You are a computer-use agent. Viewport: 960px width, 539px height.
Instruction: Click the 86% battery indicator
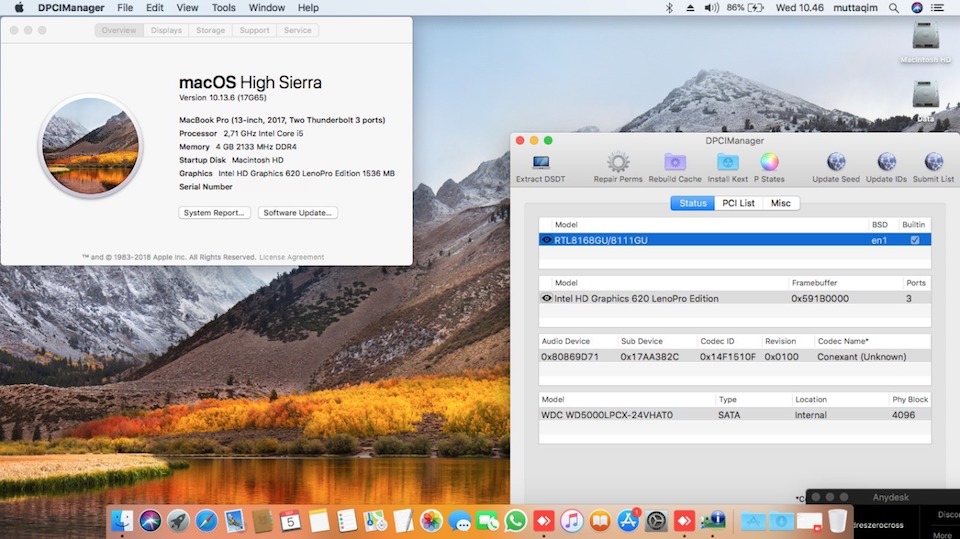coord(745,8)
